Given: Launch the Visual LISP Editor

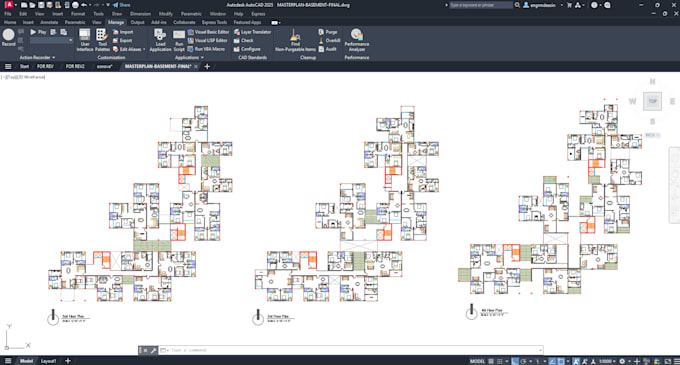Looking at the screenshot, I should tap(207, 40).
